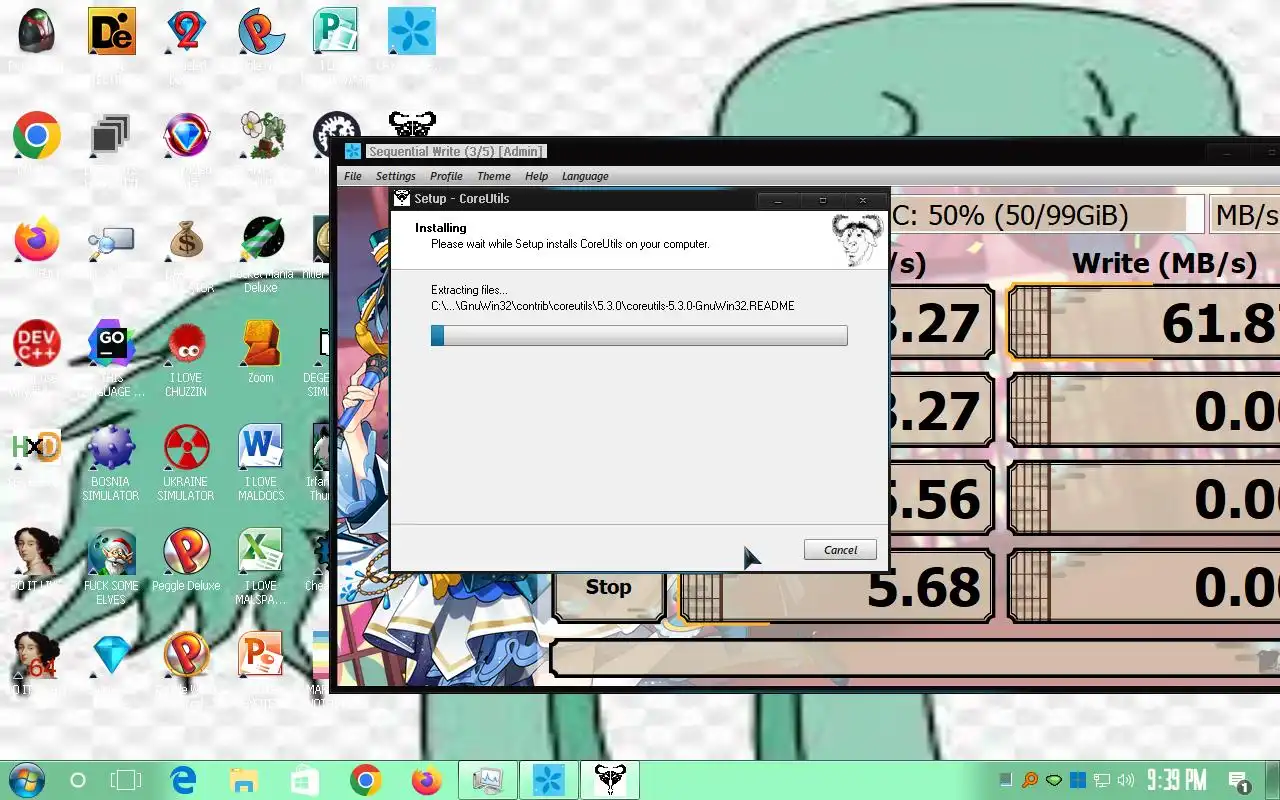Open the Firefox desktop shortcut
The image size is (1280, 800).
[37, 240]
